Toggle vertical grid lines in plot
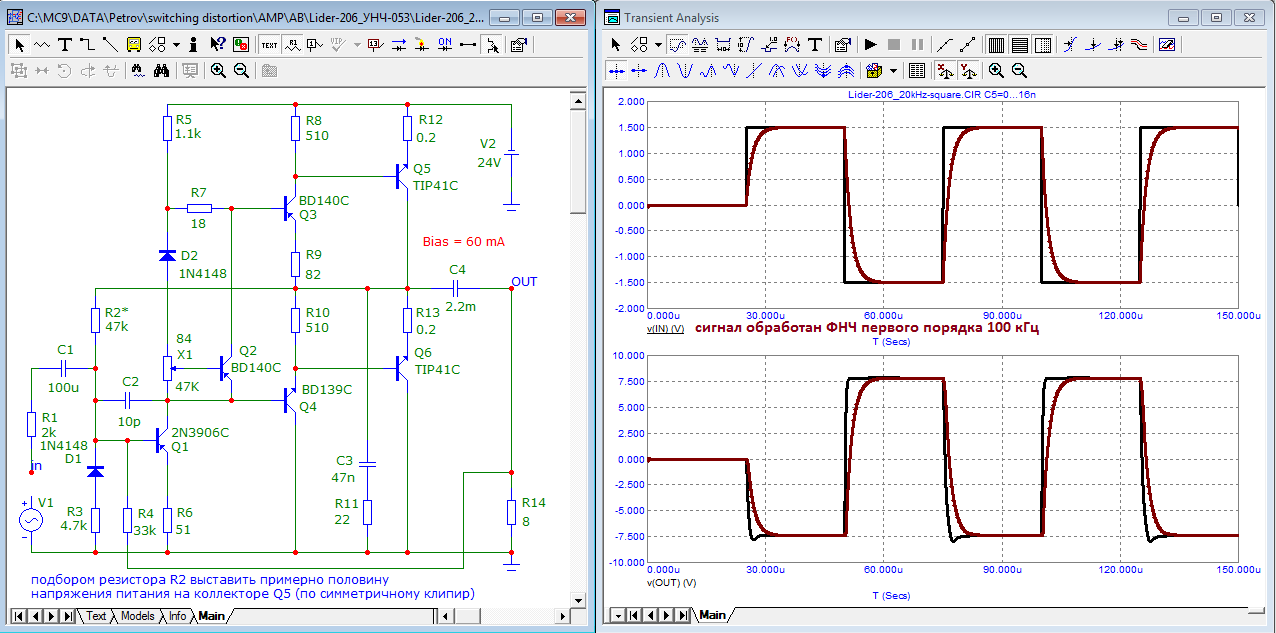The width and height of the screenshot is (1276, 633). 996,44
